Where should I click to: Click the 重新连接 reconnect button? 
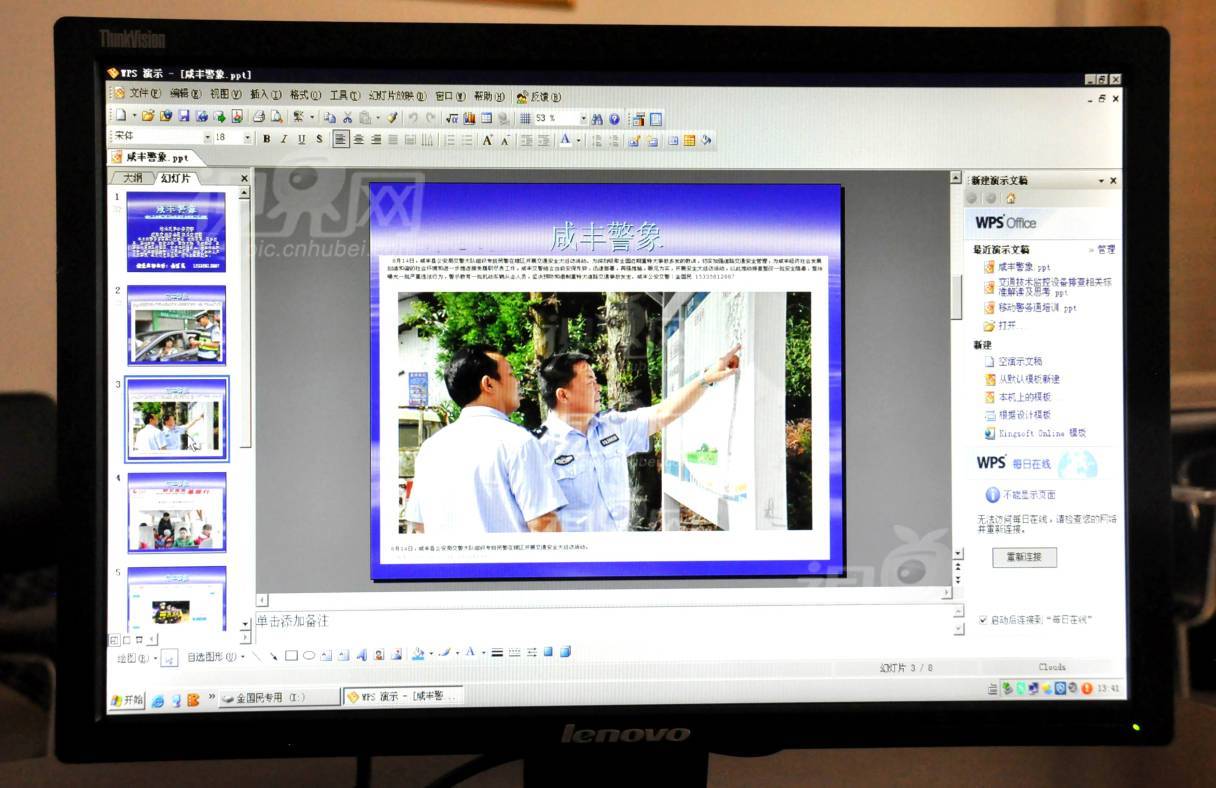[x=1024, y=558]
